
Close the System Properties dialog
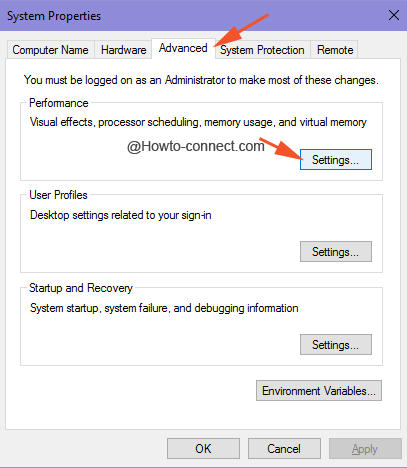[x=394, y=15]
